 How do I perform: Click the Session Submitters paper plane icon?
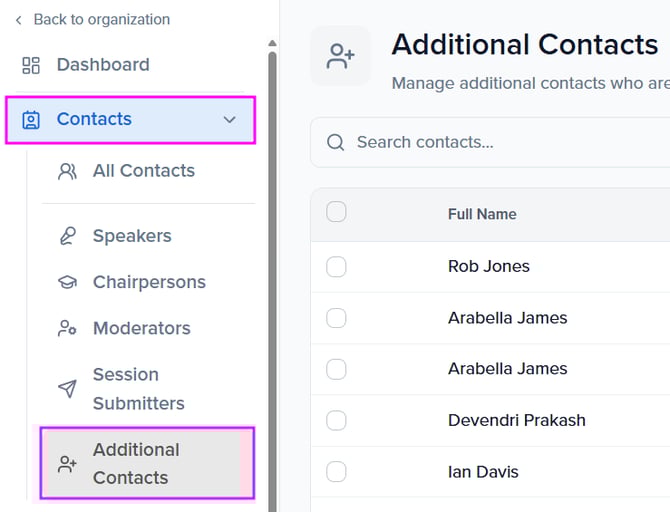click(x=67, y=389)
